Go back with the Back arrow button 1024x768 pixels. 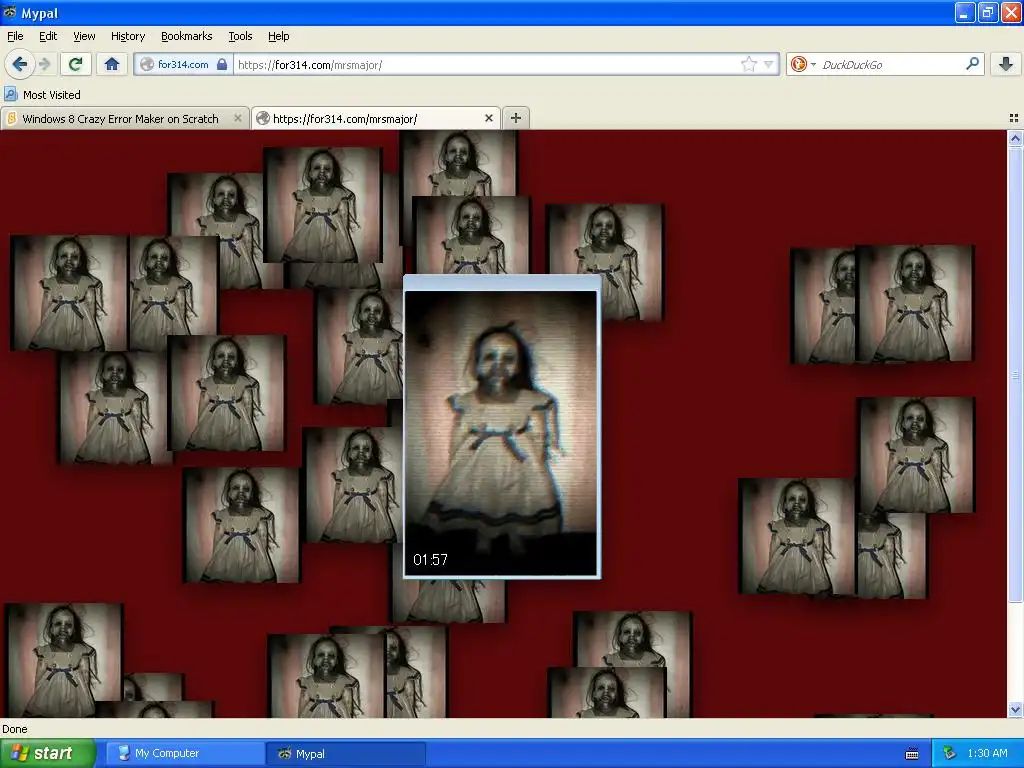(x=20, y=64)
